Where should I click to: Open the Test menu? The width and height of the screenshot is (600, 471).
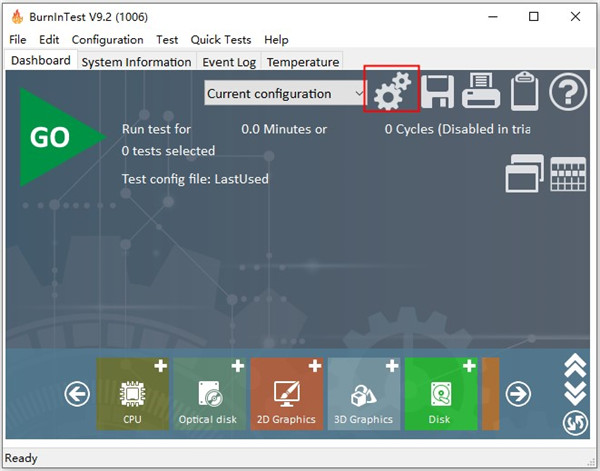coord(167,39)
